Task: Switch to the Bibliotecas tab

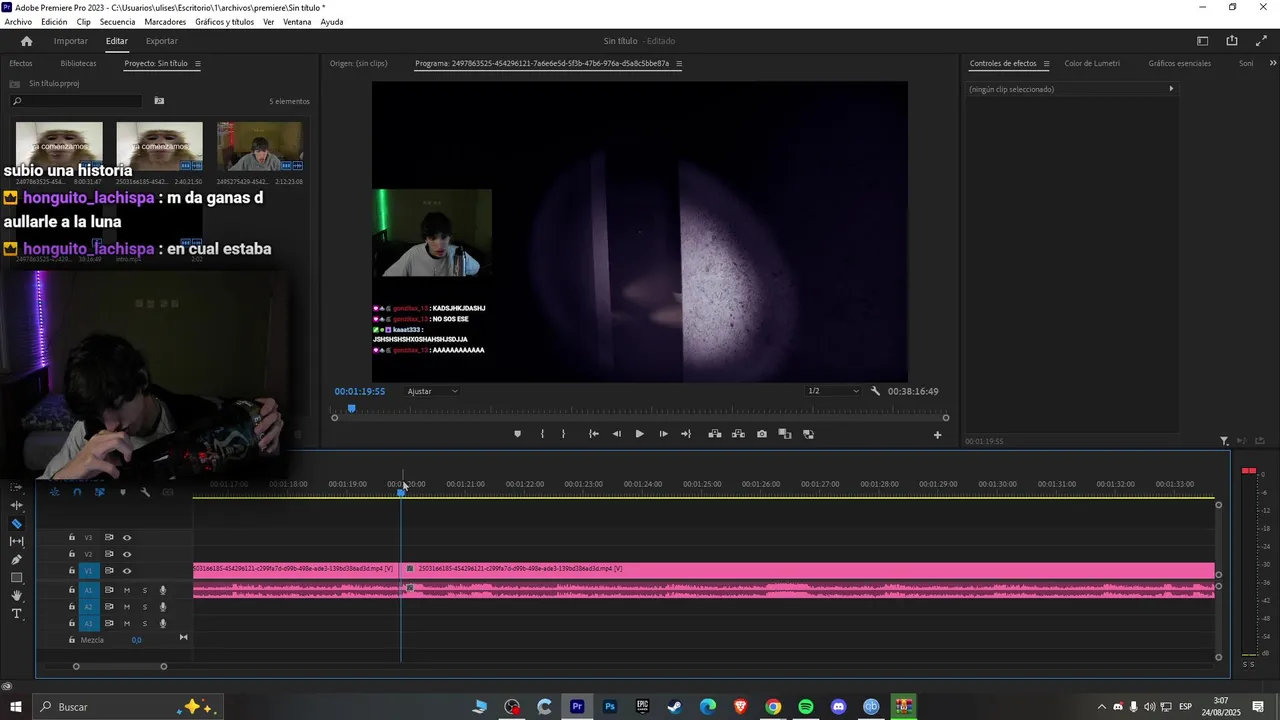Action: point(79,64)
